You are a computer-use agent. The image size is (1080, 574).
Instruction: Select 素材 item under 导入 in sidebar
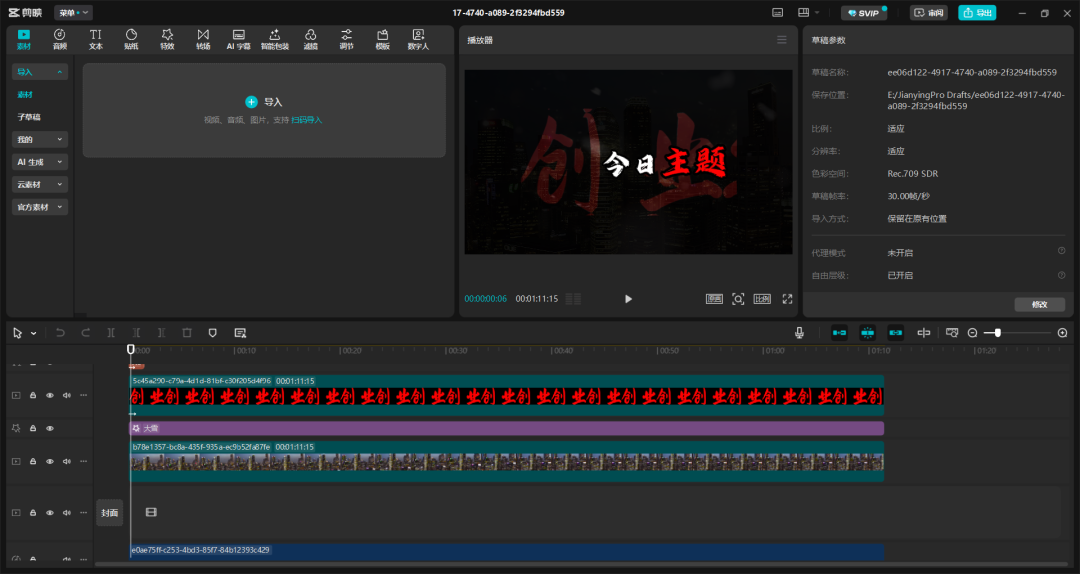point(25,94)
